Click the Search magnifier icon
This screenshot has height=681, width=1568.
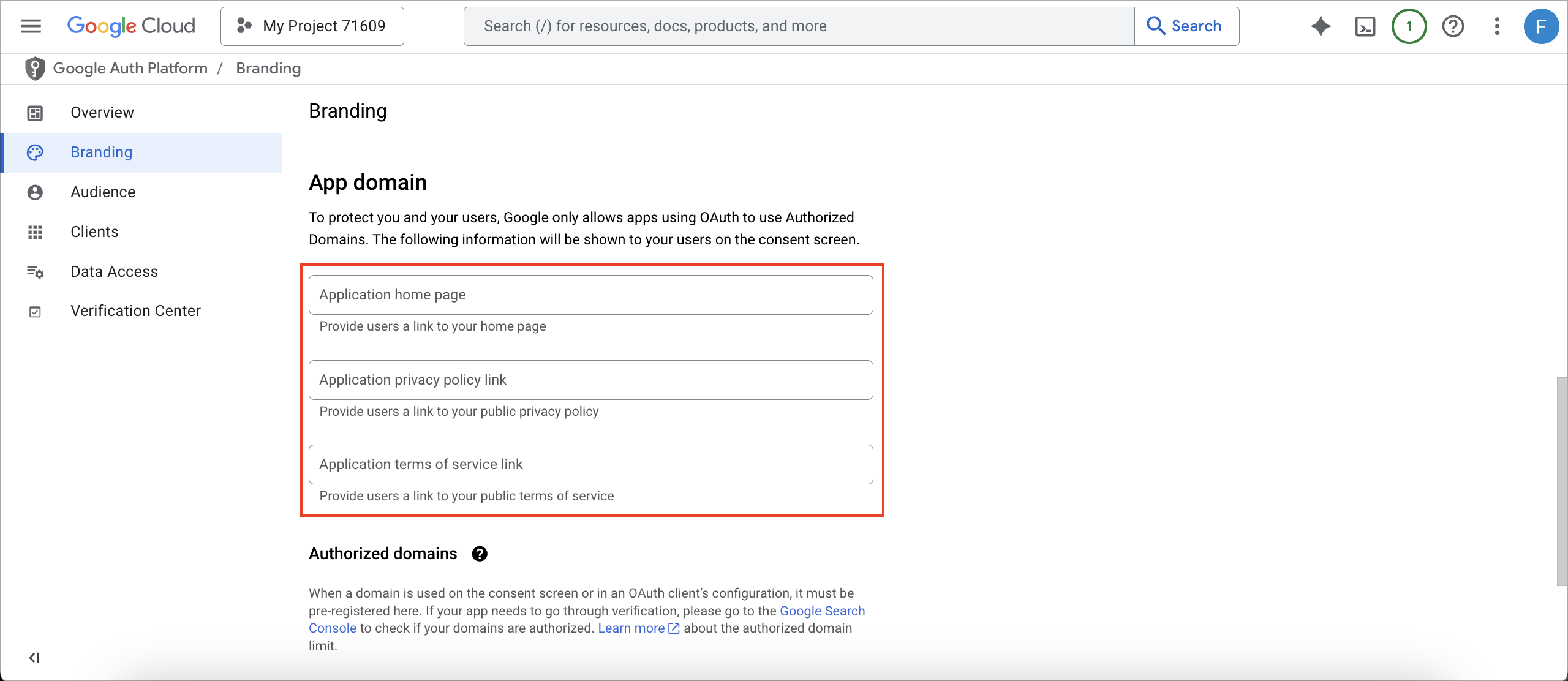1156,26
